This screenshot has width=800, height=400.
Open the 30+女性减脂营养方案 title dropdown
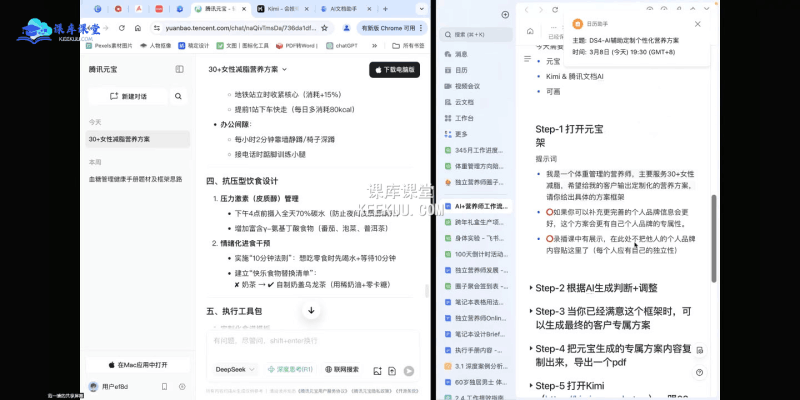[284, 69]
